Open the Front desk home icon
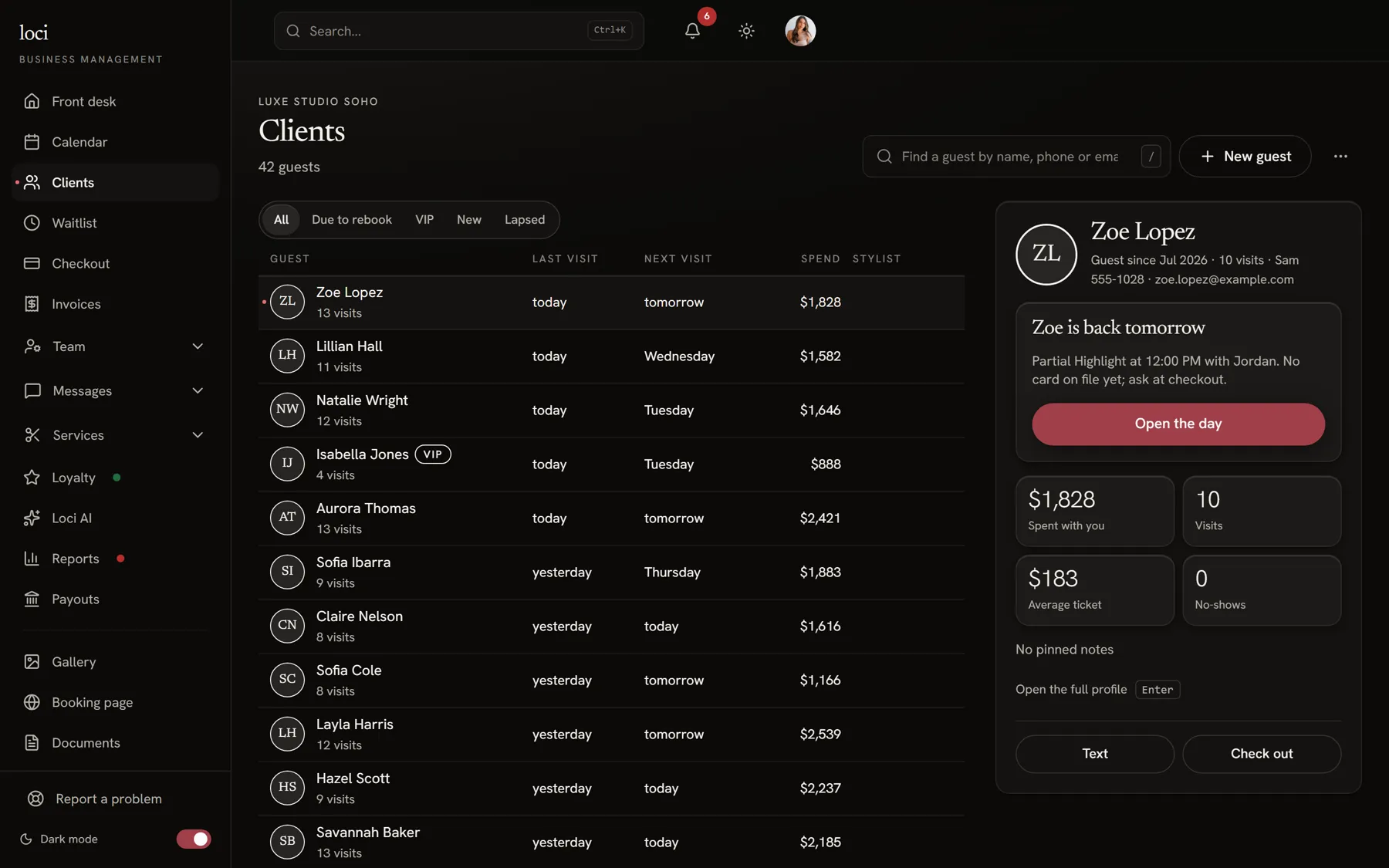 coord(32,101)
